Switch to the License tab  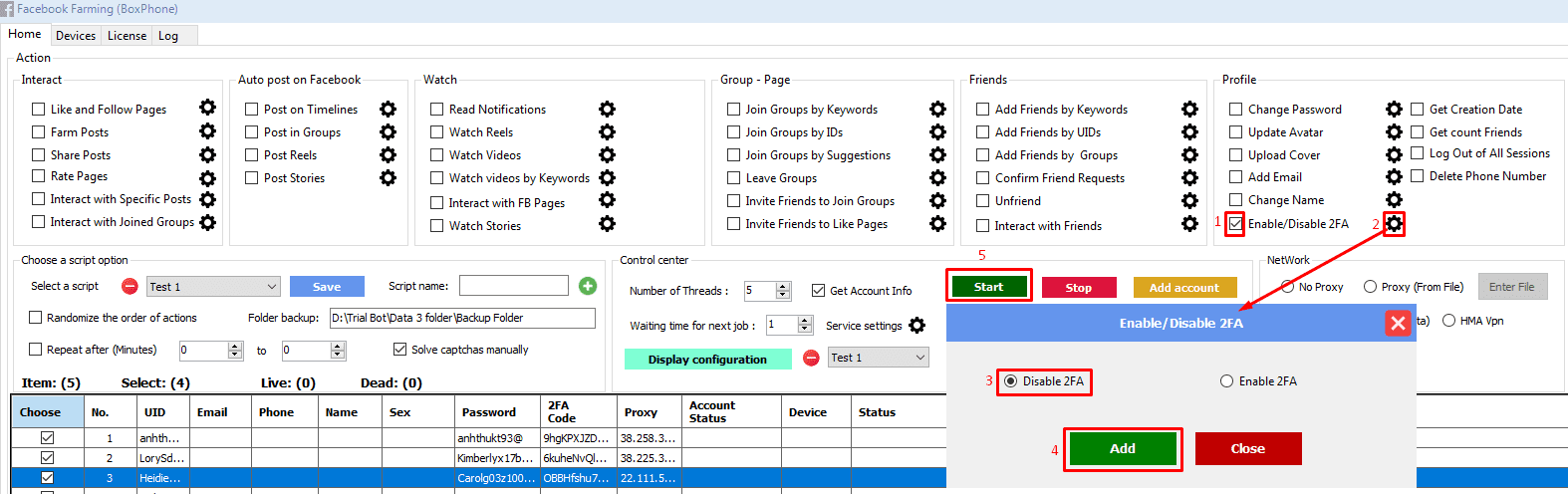point(127,36)
